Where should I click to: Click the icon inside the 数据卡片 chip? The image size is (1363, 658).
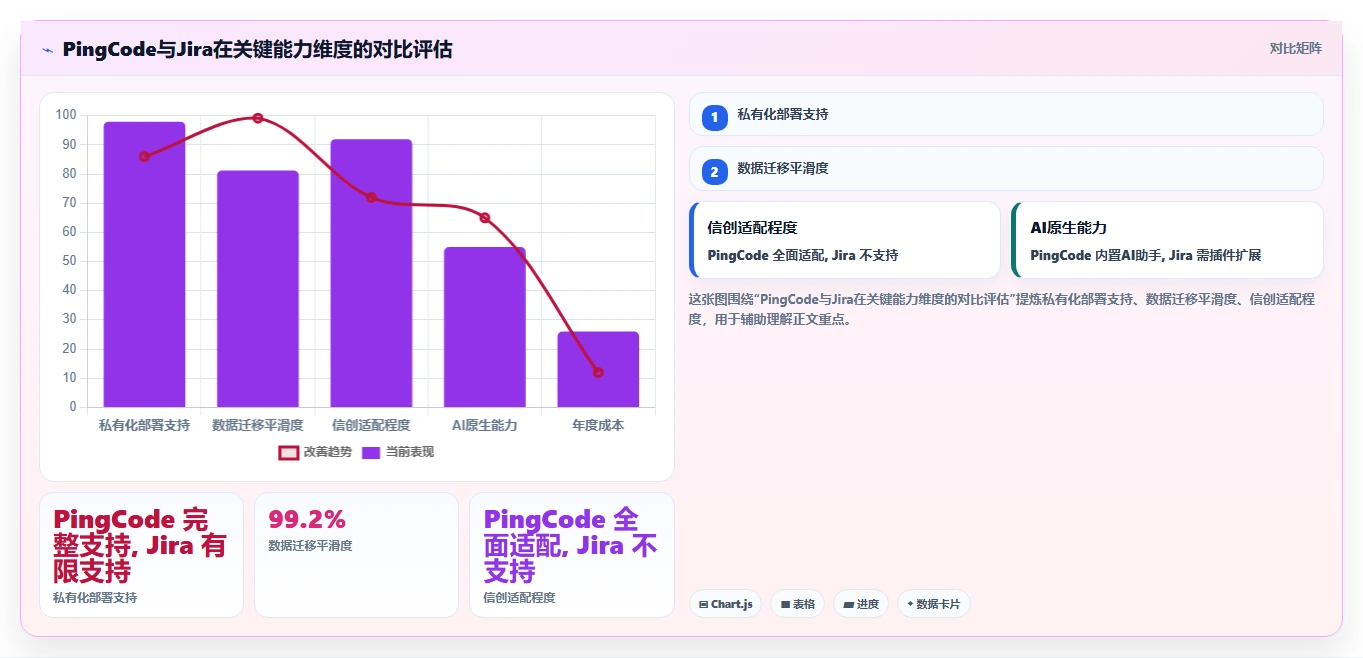click(x=910, y=604)
